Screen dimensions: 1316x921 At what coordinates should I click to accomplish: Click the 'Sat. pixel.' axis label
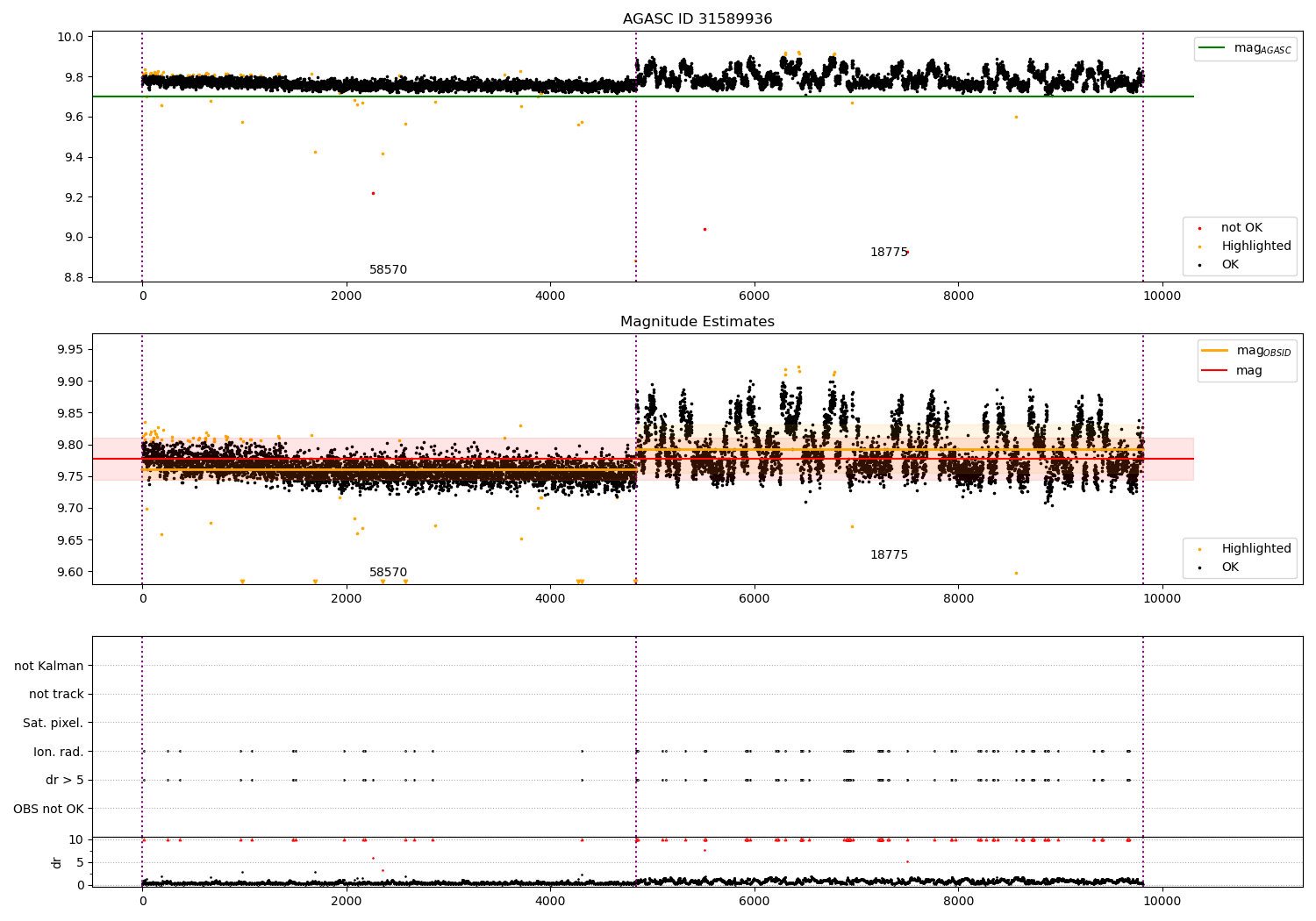[x=53, y=724]
